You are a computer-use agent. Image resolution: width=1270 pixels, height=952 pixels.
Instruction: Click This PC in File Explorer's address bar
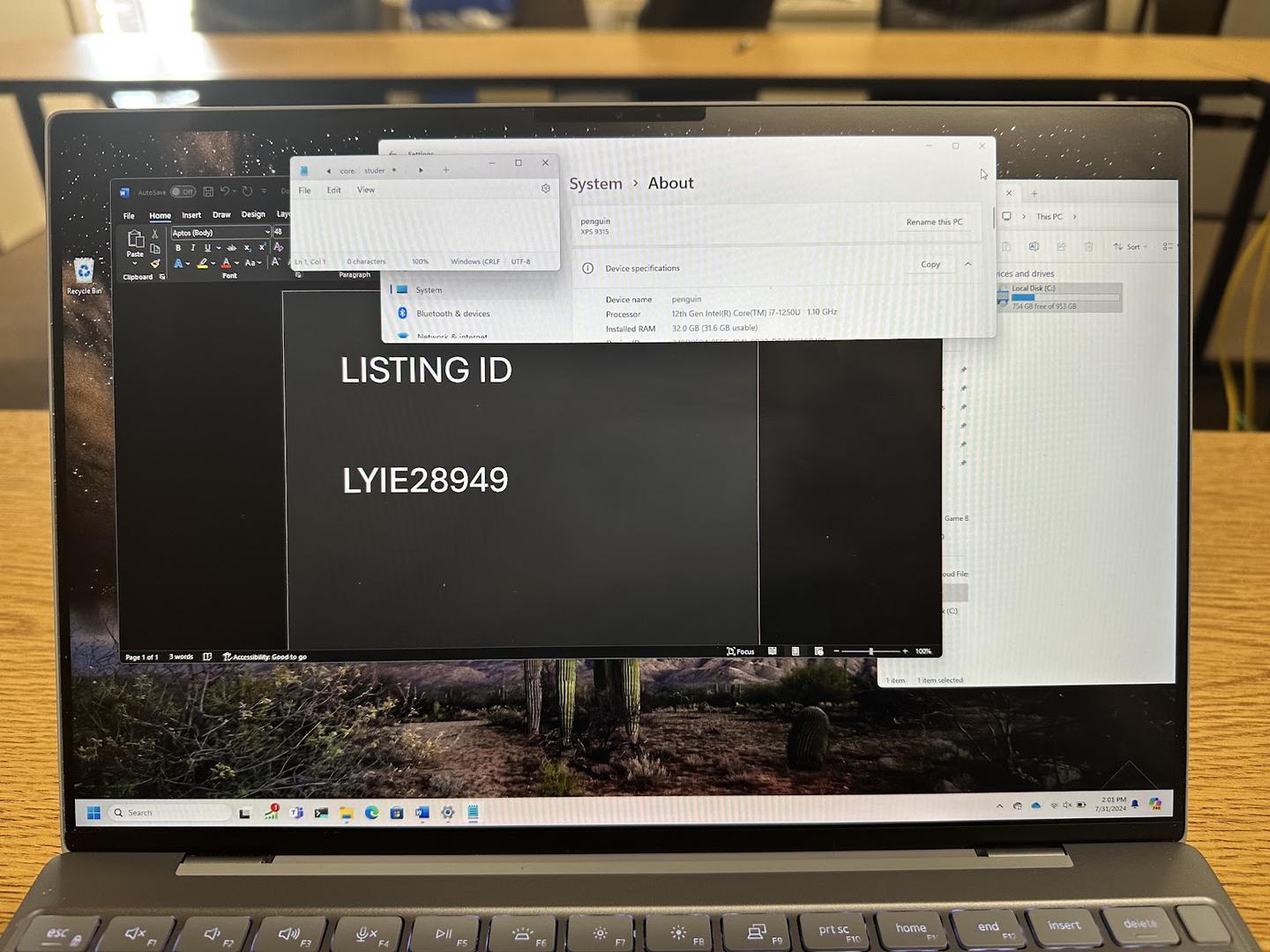coord(1050,217)
